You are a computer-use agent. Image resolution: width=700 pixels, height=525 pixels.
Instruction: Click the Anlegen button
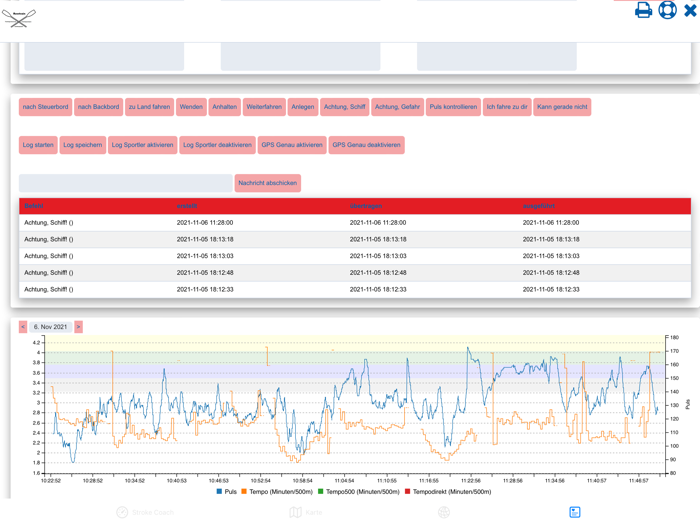point(303,107)
